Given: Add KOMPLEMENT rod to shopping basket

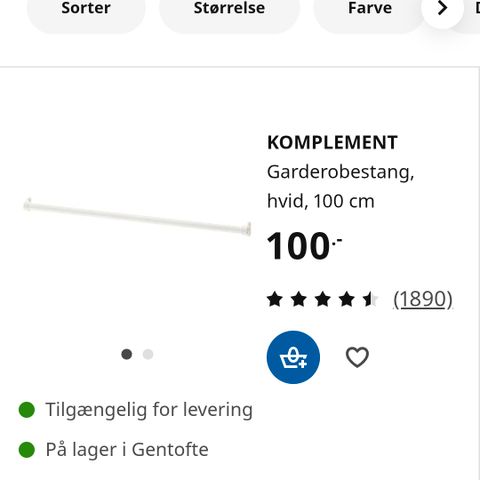Looking at the screenshot, I should coord(293,357).
